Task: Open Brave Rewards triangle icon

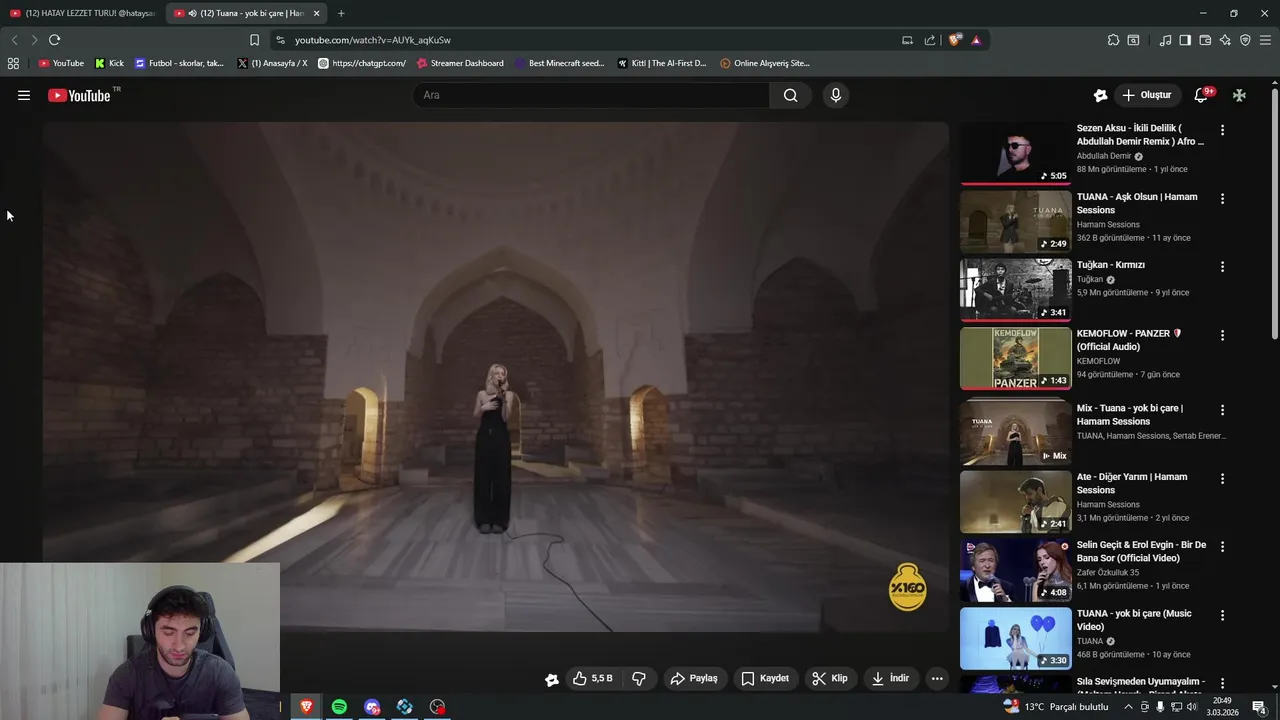Action: 976,40
